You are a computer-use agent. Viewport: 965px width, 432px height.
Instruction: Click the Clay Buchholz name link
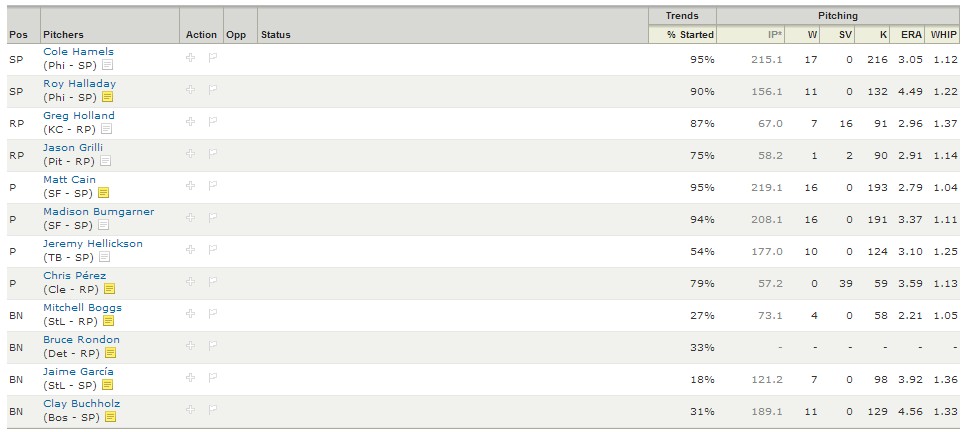(x=81, y=404)
